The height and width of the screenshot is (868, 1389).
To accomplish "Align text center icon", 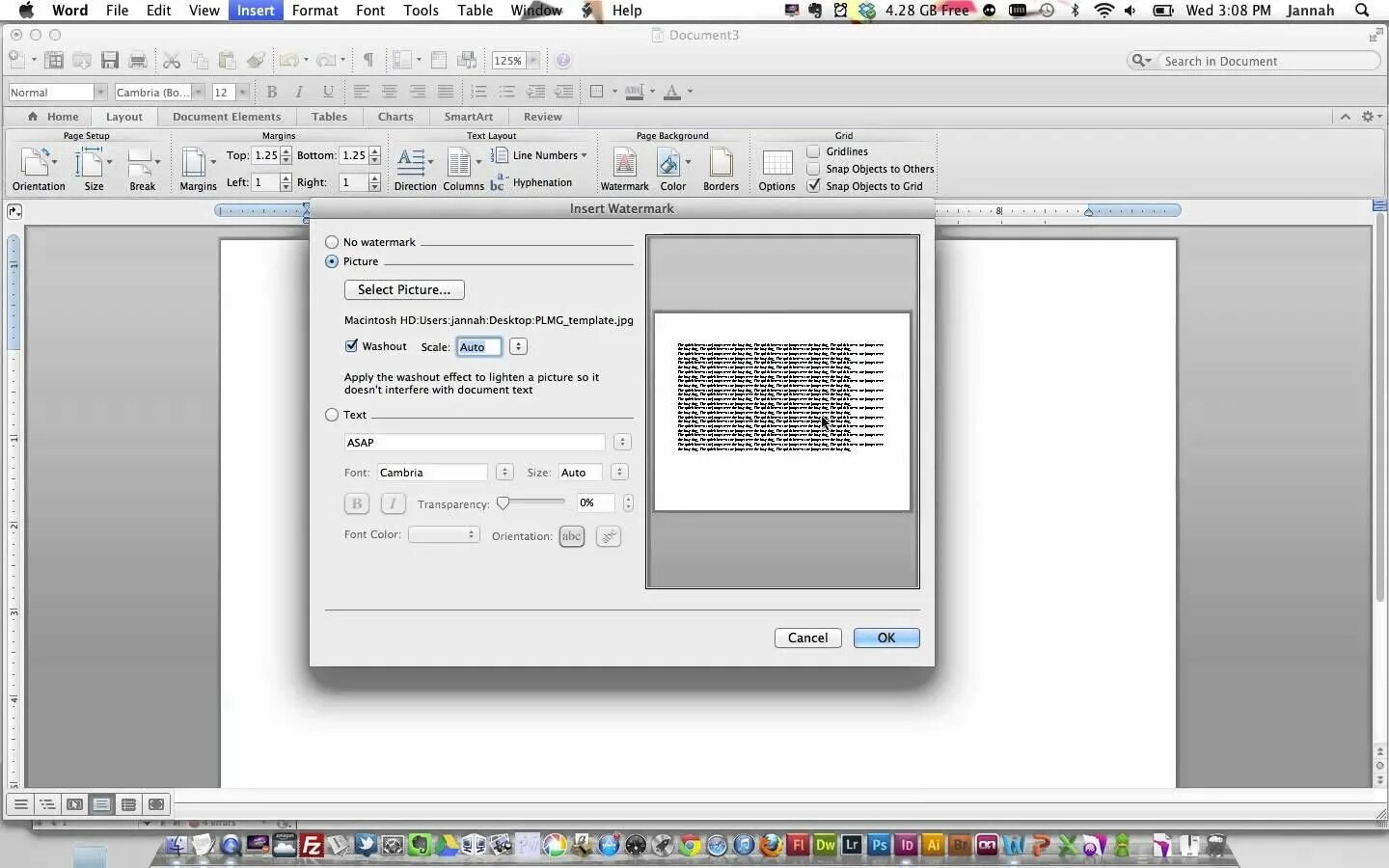I will [390, 92].
